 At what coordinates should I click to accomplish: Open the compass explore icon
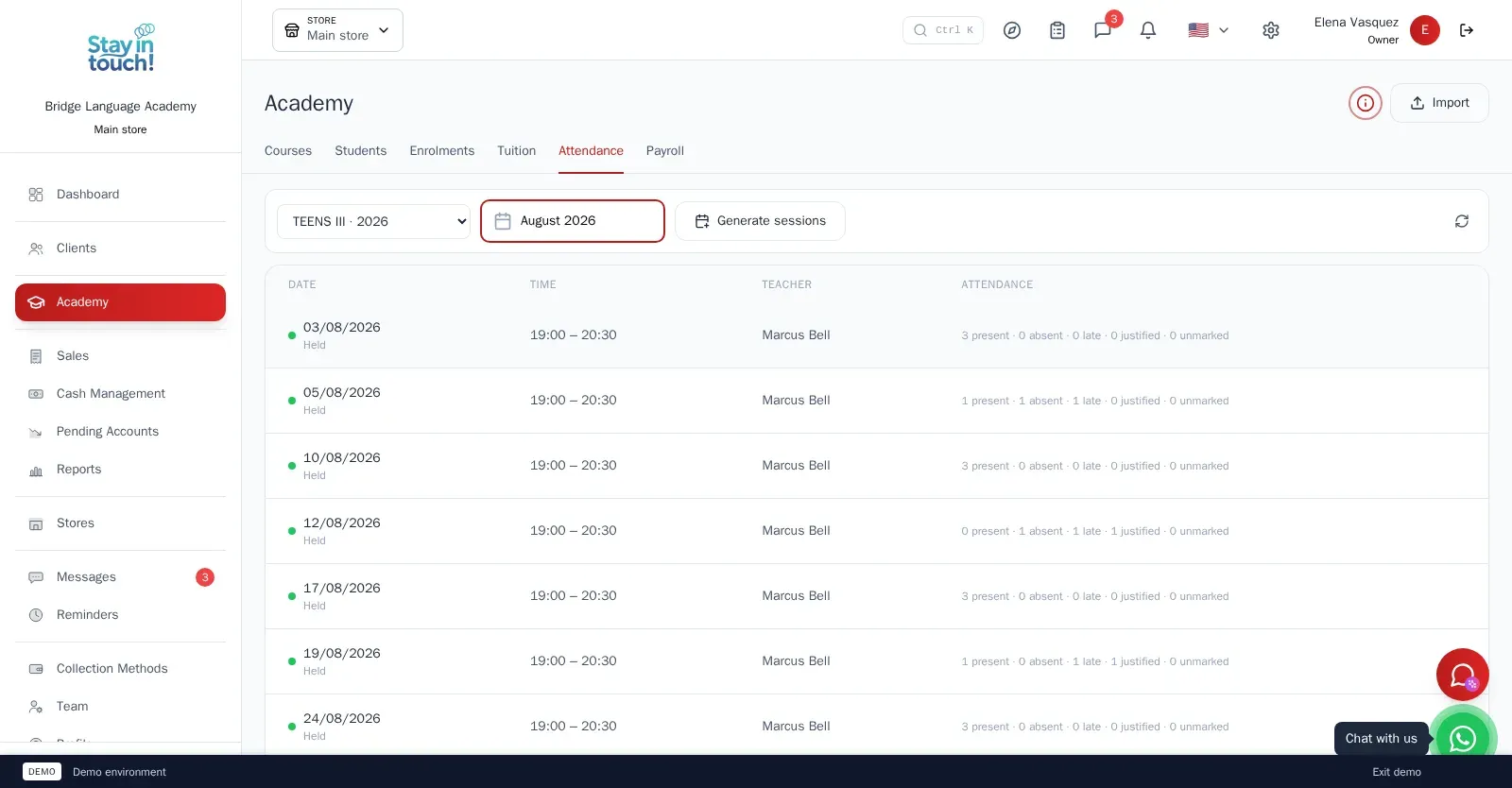coord(1012,30)
